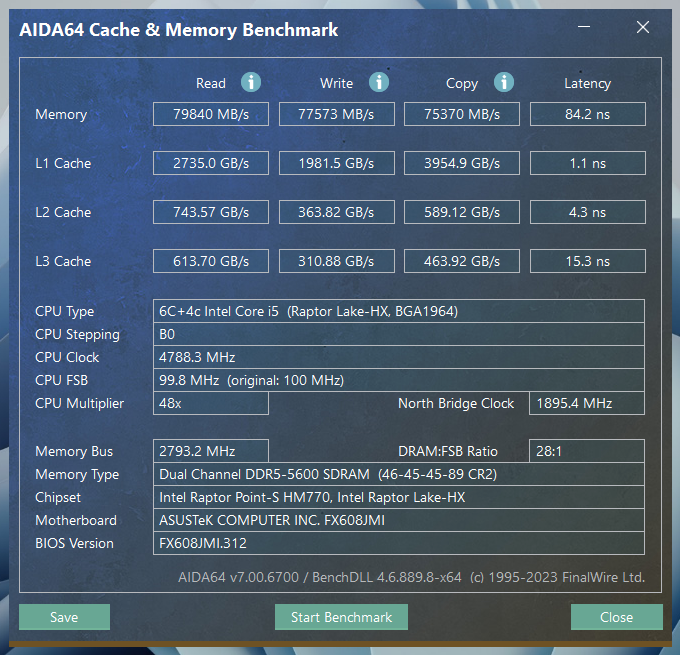Click L2 Cache latency 4.3 ns
The image size is (680, 655).
(588, 212)
